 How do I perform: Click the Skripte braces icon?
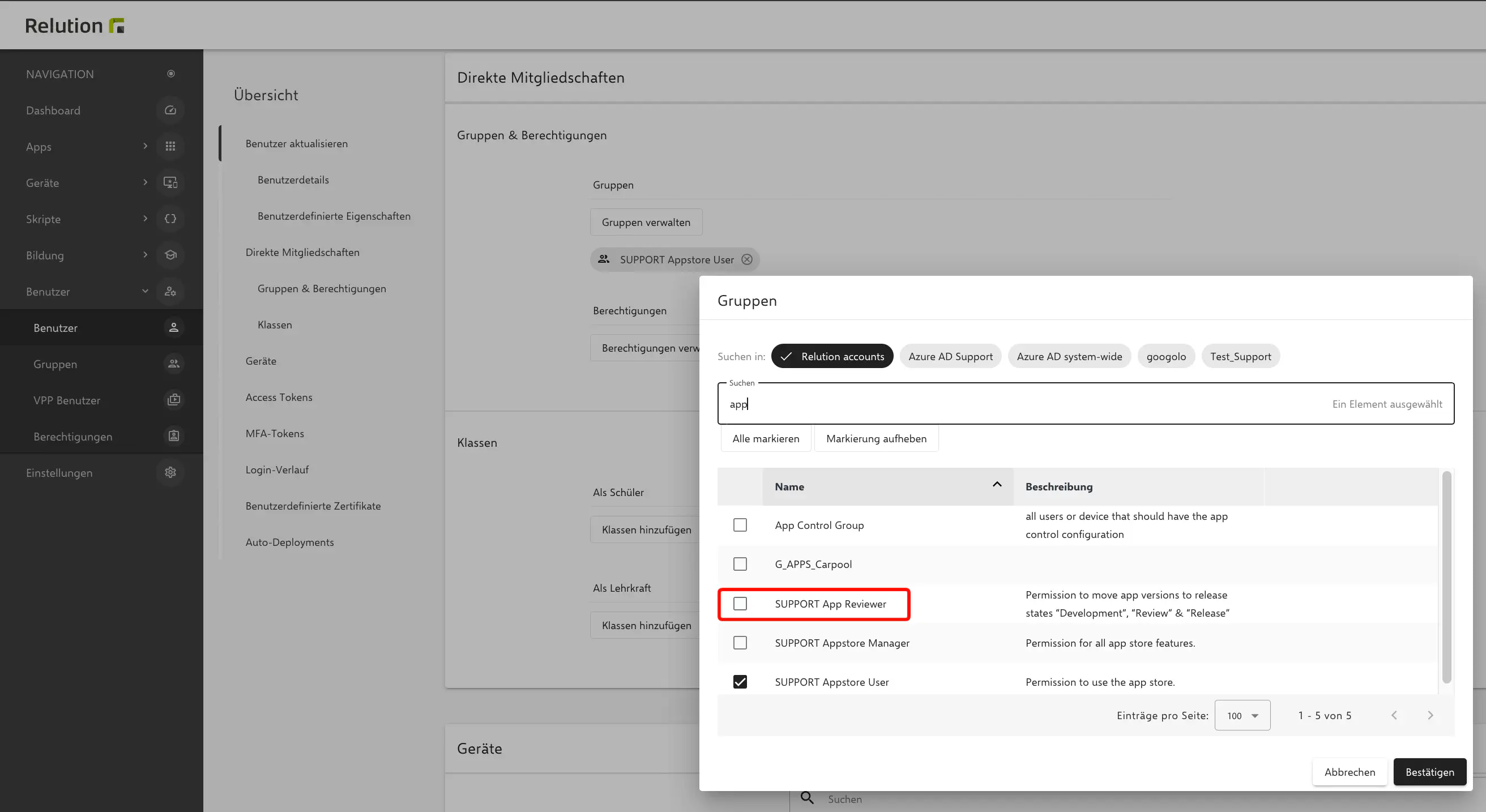click(x=170, y=219)
